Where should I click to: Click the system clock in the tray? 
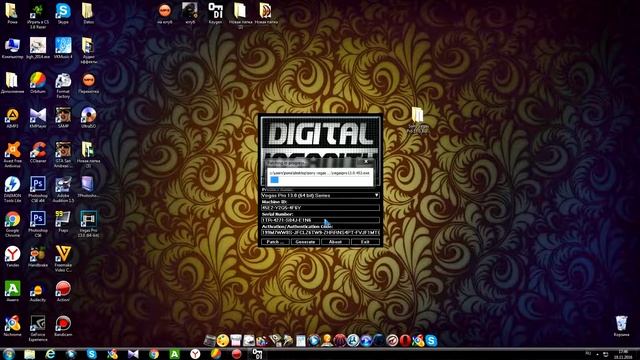tap(623, 354)
